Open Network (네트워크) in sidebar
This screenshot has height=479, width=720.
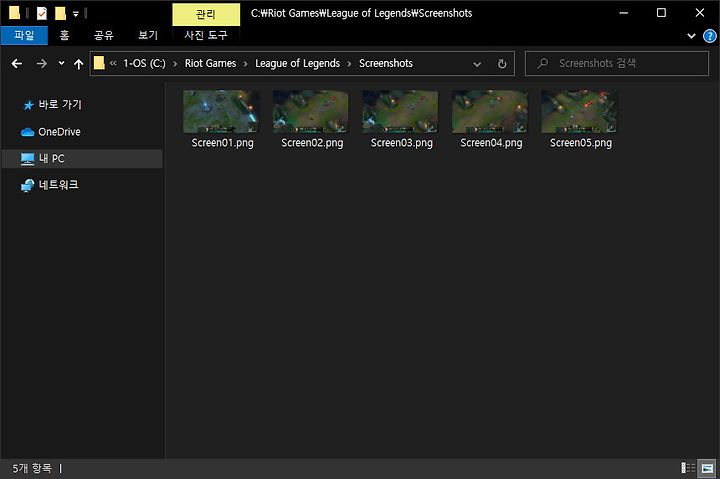[50, 185]
